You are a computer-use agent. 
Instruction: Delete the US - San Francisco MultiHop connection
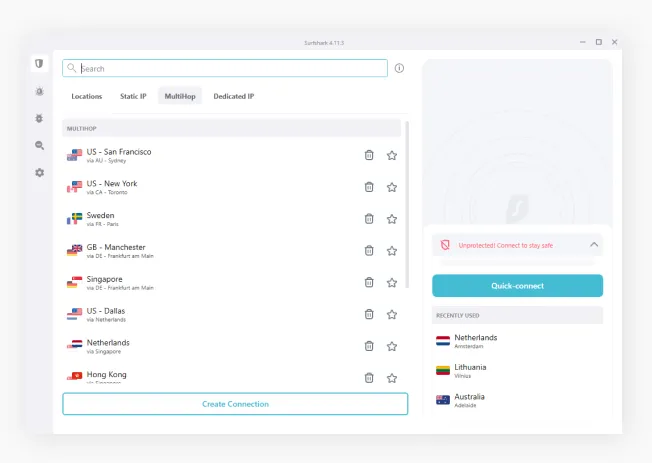coord(369,155)
